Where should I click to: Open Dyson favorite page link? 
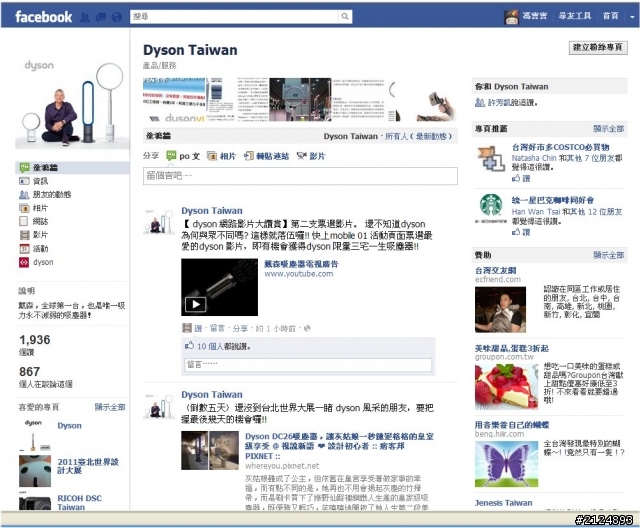tap(69, 426)
